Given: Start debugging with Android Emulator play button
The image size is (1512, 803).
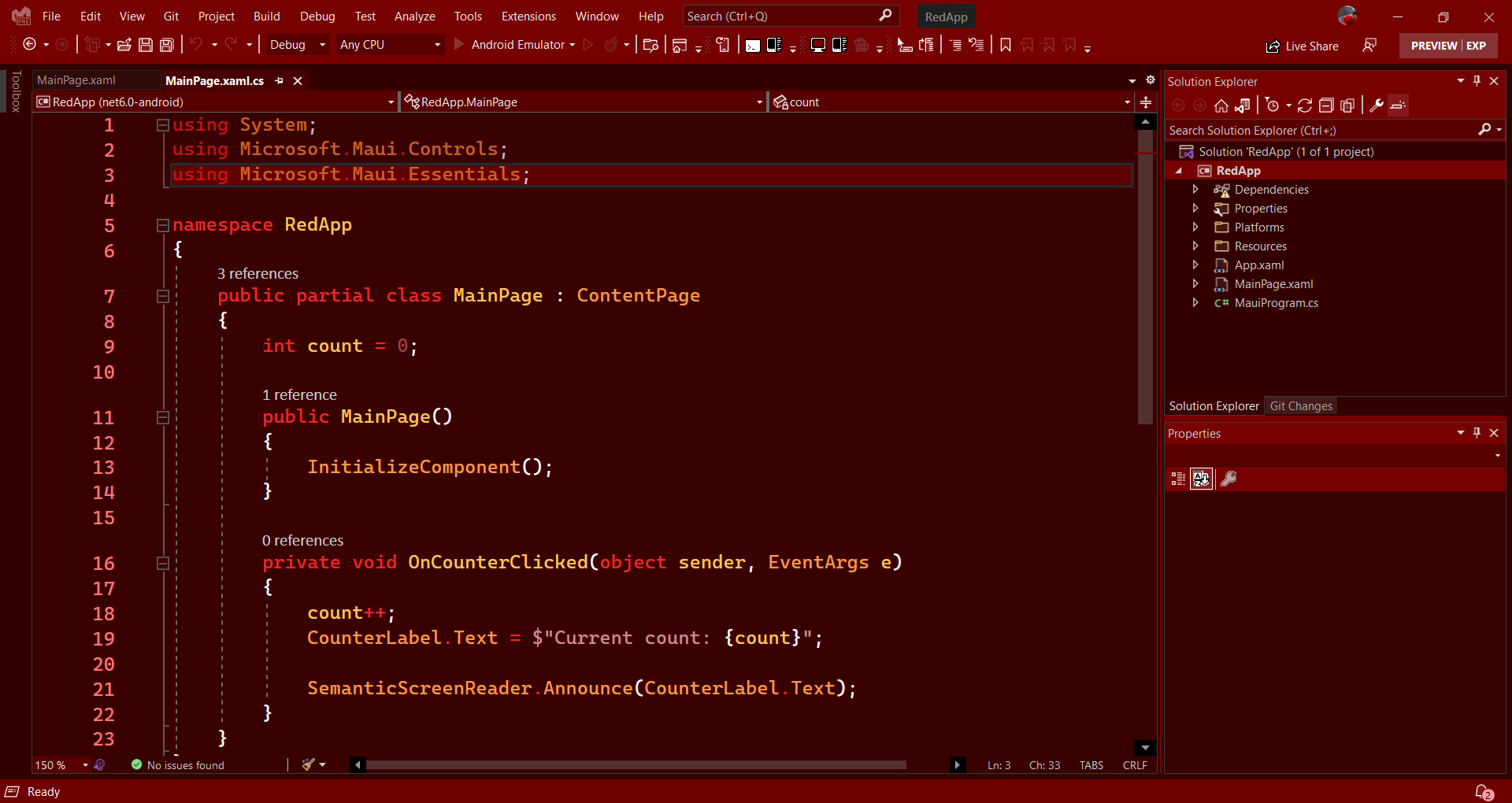Looking at the screenshot, I should click(459, 45).
